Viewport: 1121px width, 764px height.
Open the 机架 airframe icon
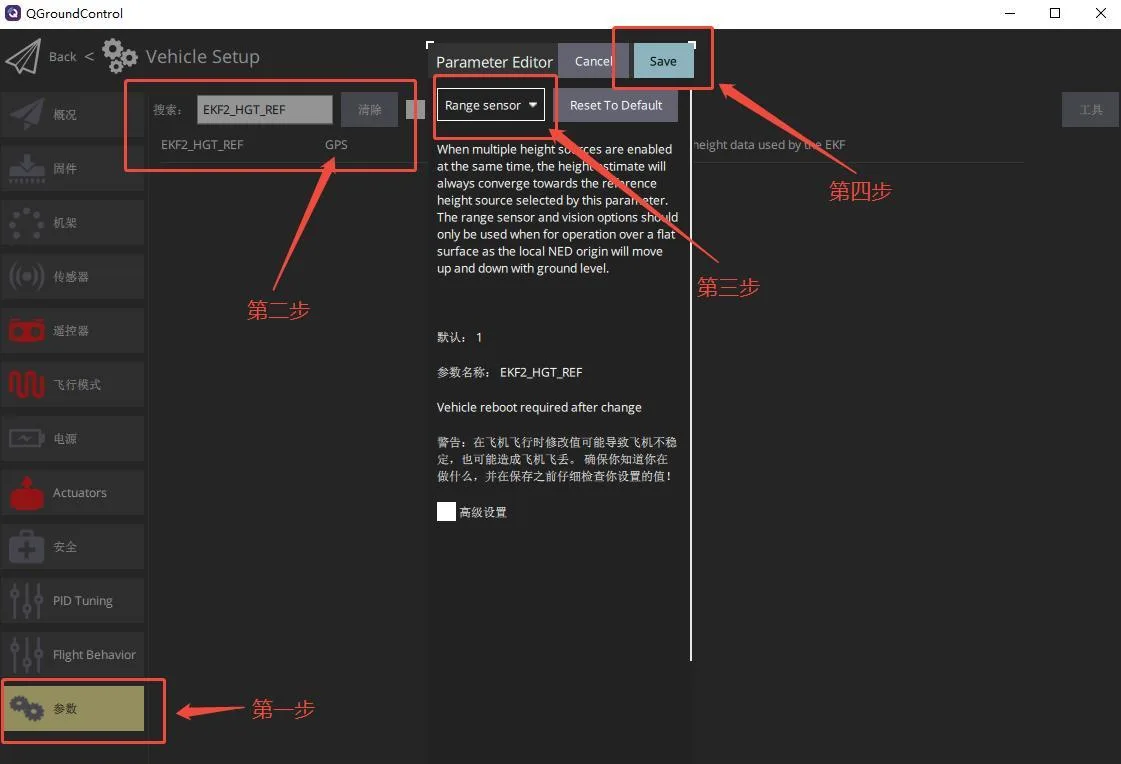coord(26,223)
